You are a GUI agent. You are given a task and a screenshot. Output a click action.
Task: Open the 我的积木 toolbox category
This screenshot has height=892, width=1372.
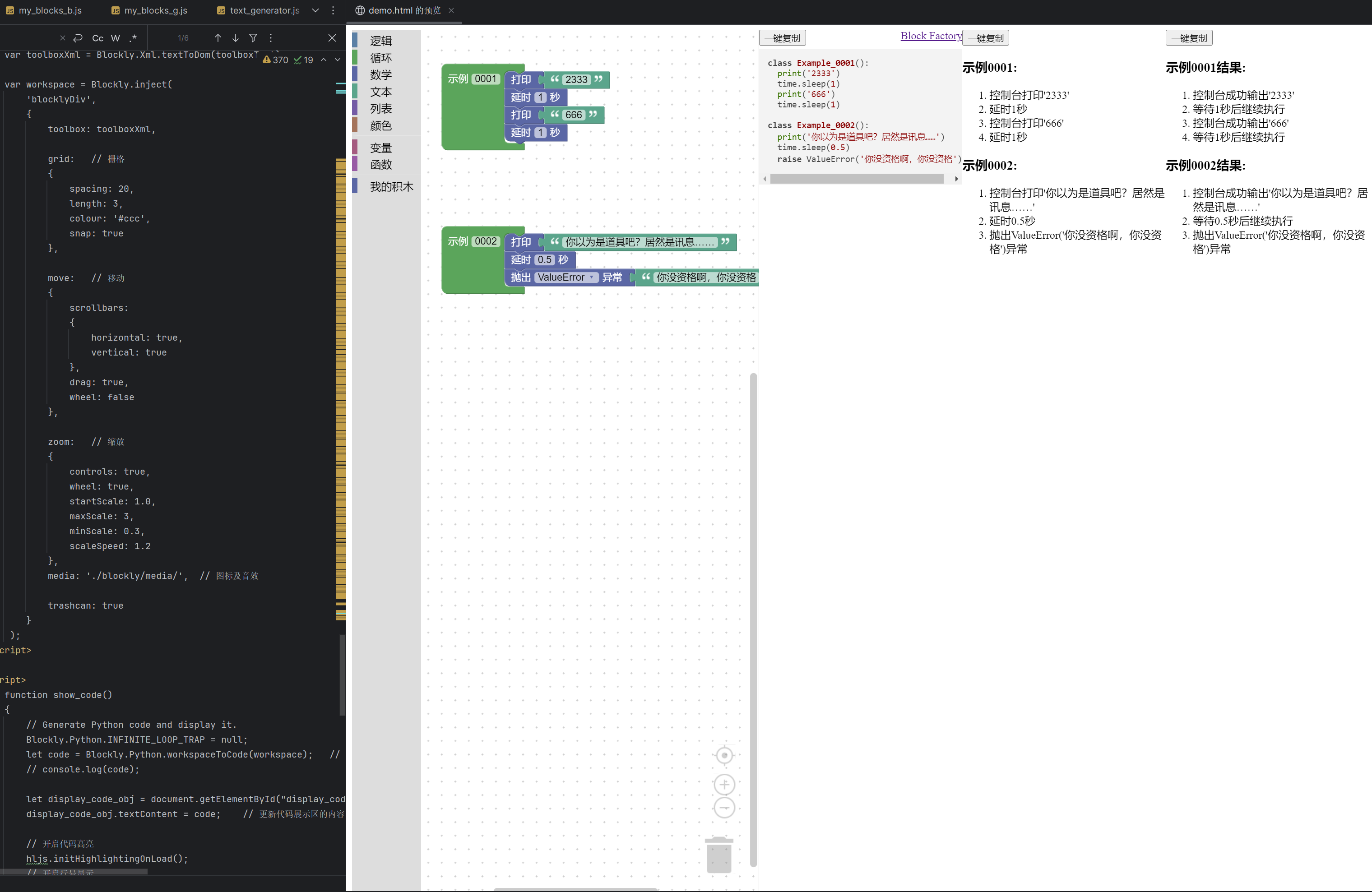click(391, 187)
